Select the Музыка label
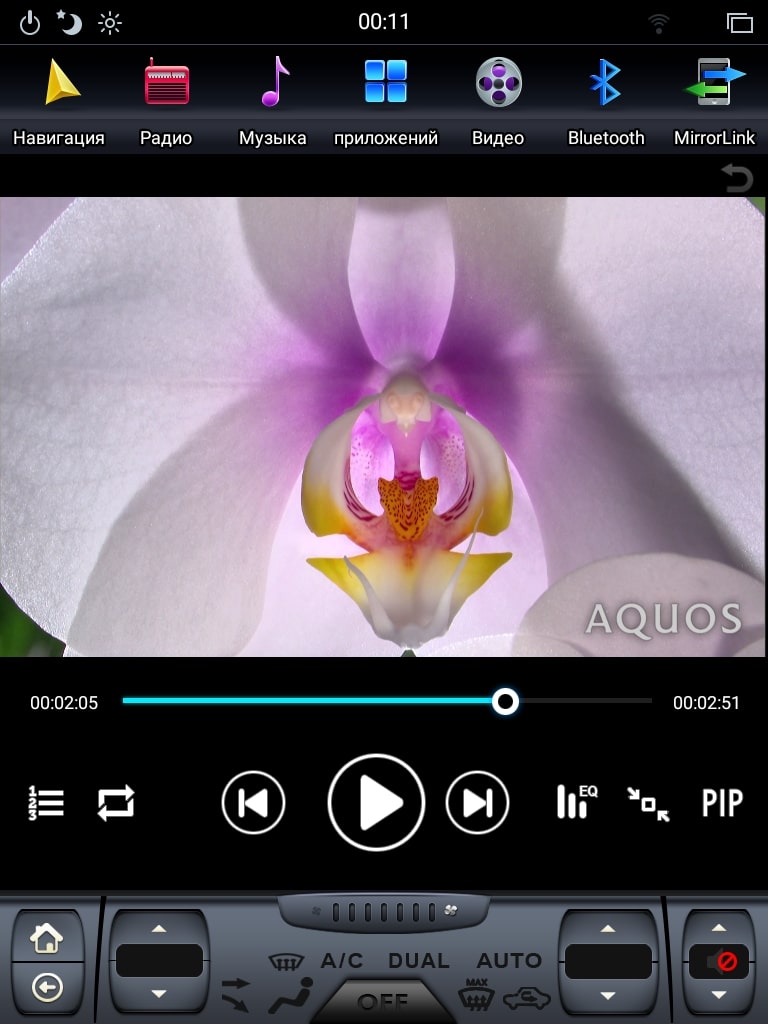The image size is (768, 1024). tap(272, 138)
